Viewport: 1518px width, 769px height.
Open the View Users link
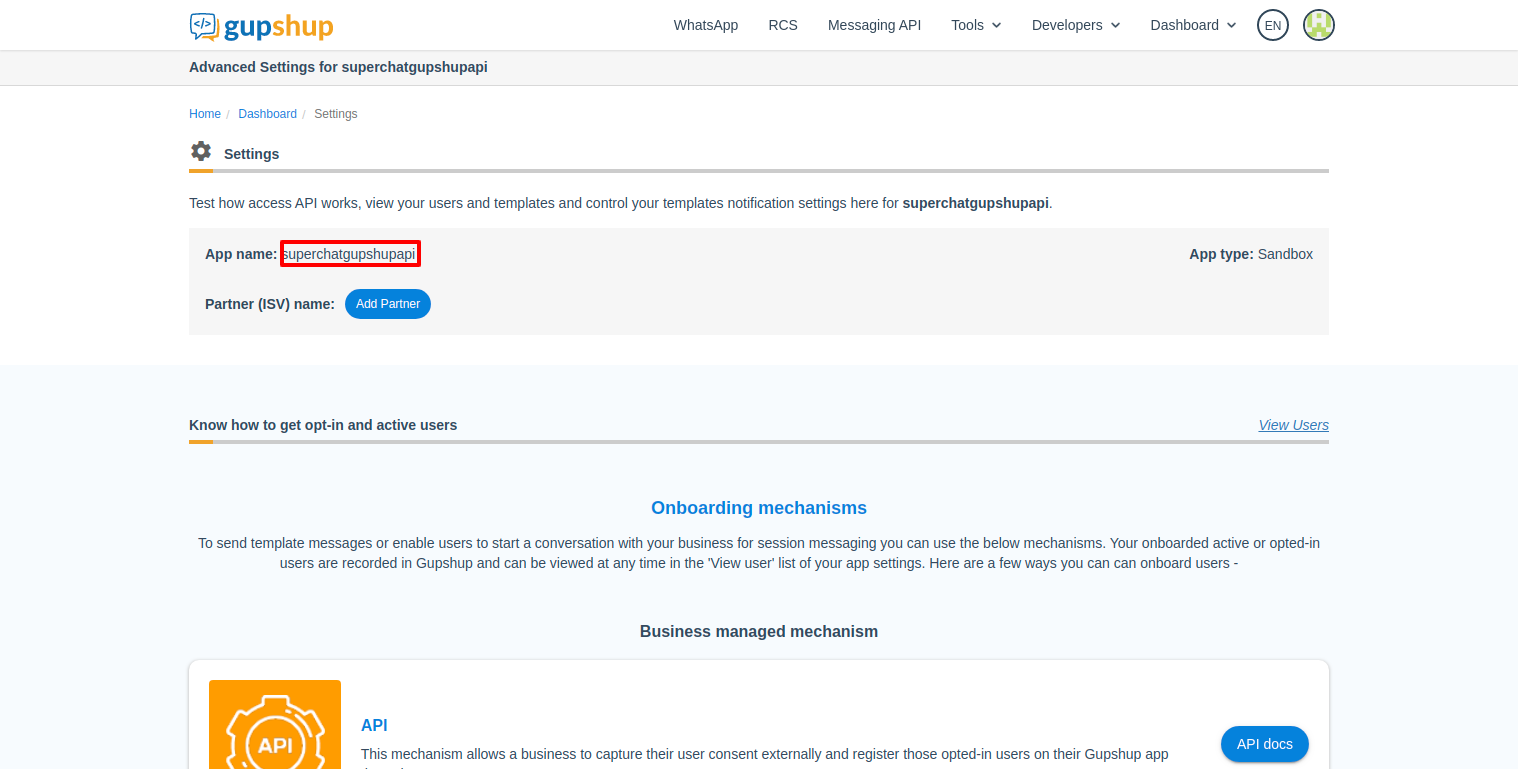click(1293, 425)
